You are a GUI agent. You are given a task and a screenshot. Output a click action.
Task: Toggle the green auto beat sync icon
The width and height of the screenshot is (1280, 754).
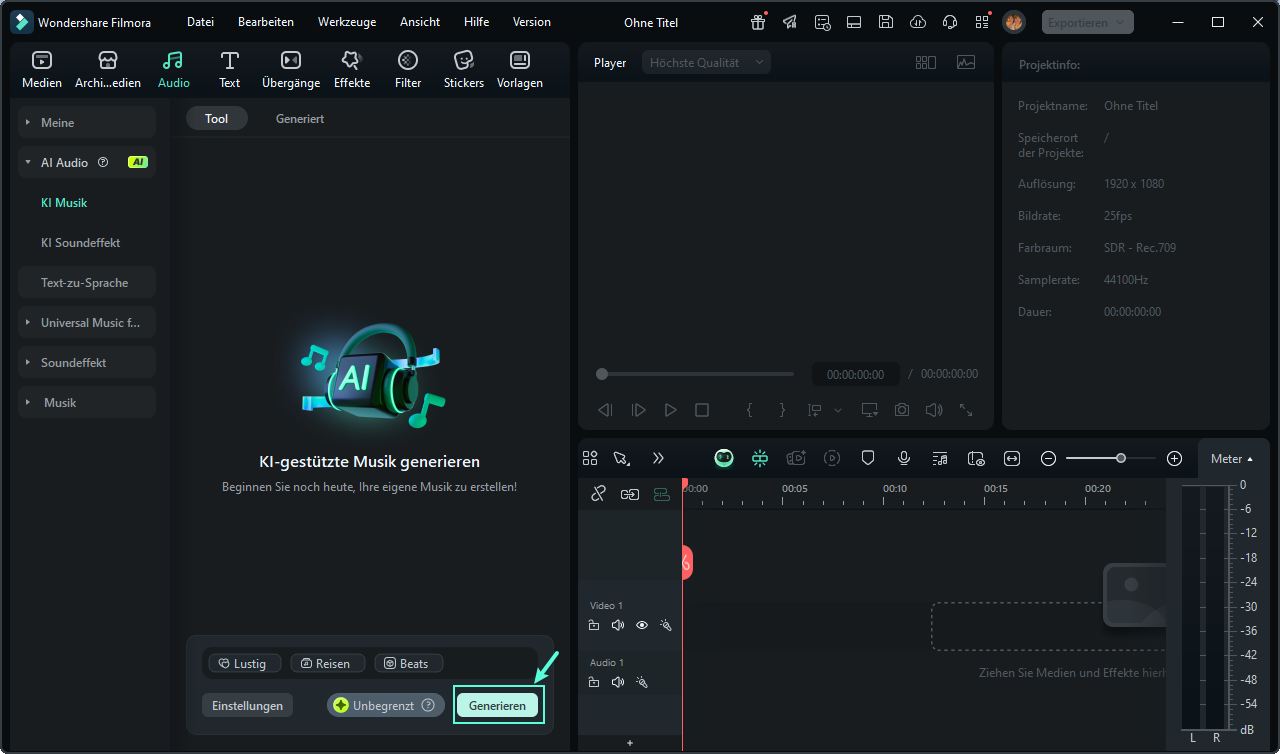[x=760, y=458]
